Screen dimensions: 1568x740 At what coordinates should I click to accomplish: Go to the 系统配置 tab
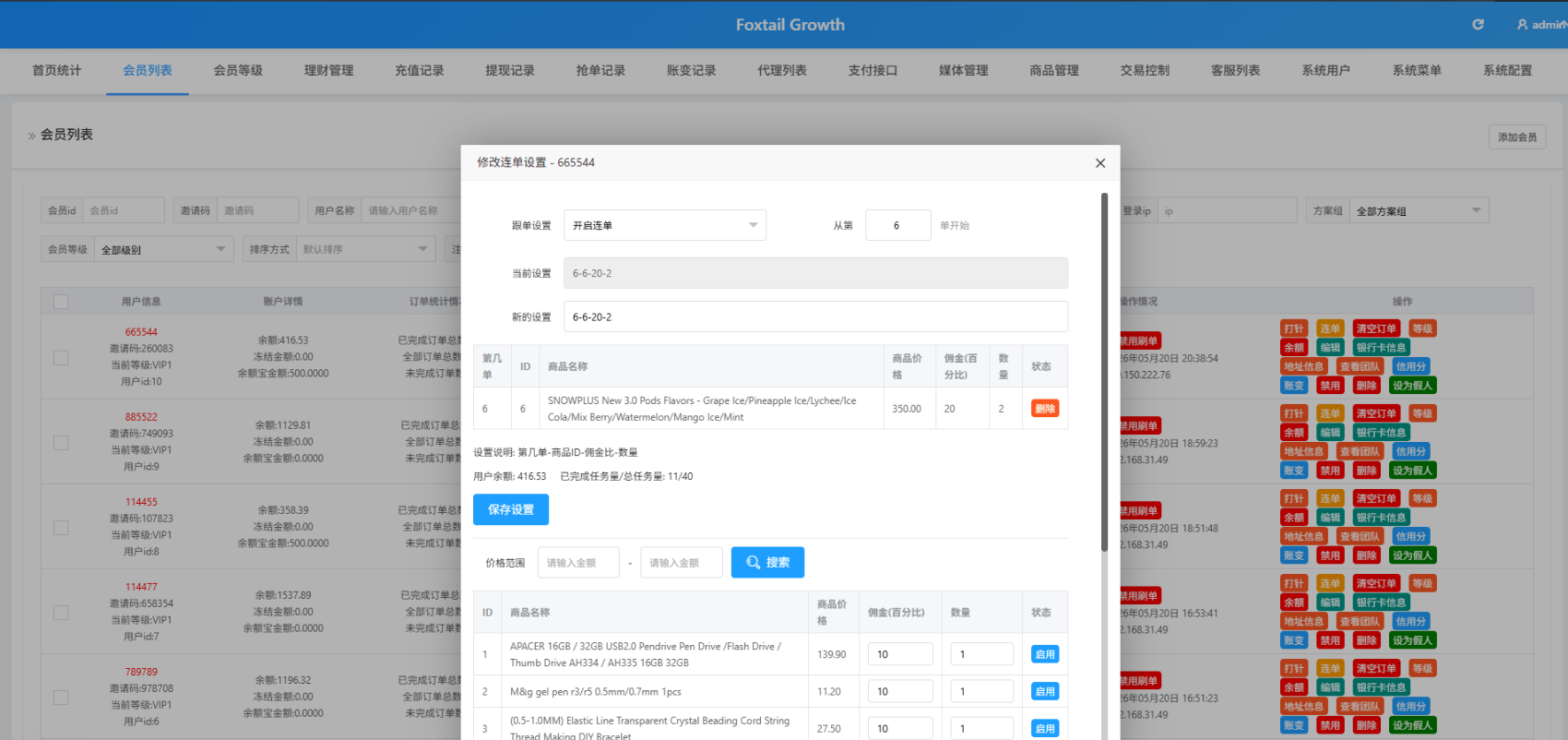pos(1507,71)
